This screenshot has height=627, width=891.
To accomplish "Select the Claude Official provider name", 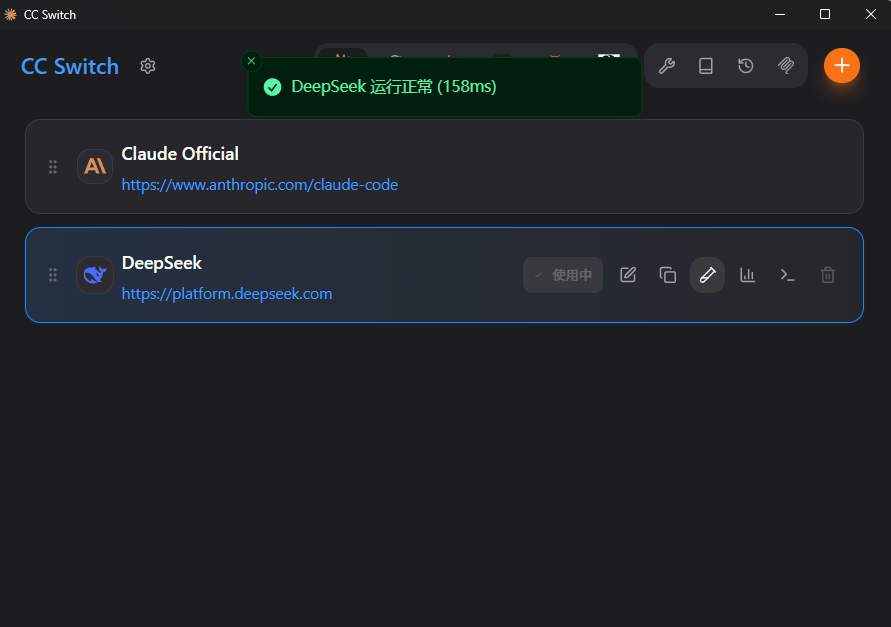I will 180,153.
